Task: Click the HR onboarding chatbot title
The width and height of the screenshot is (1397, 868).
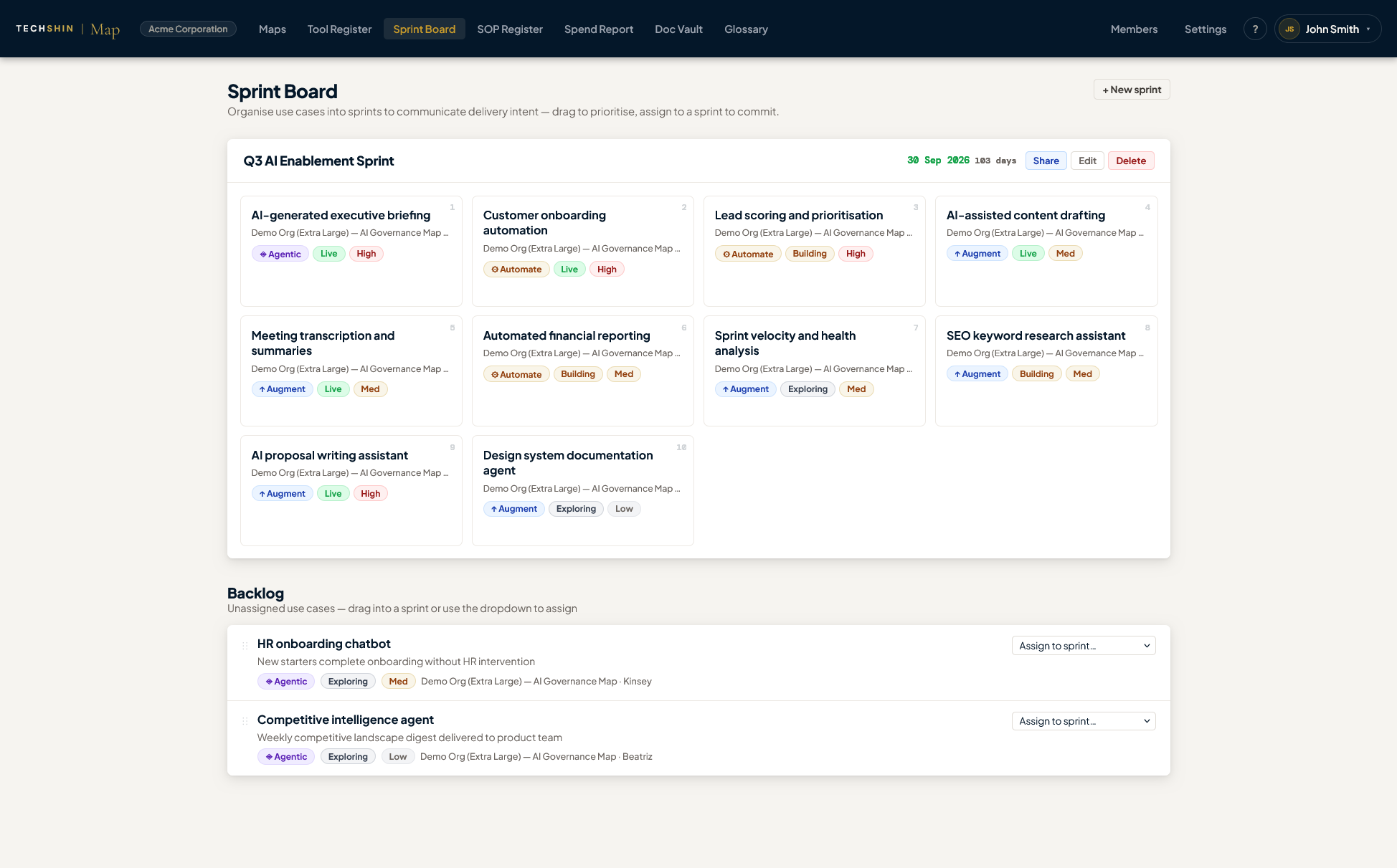Action: [x=323, y=644]
